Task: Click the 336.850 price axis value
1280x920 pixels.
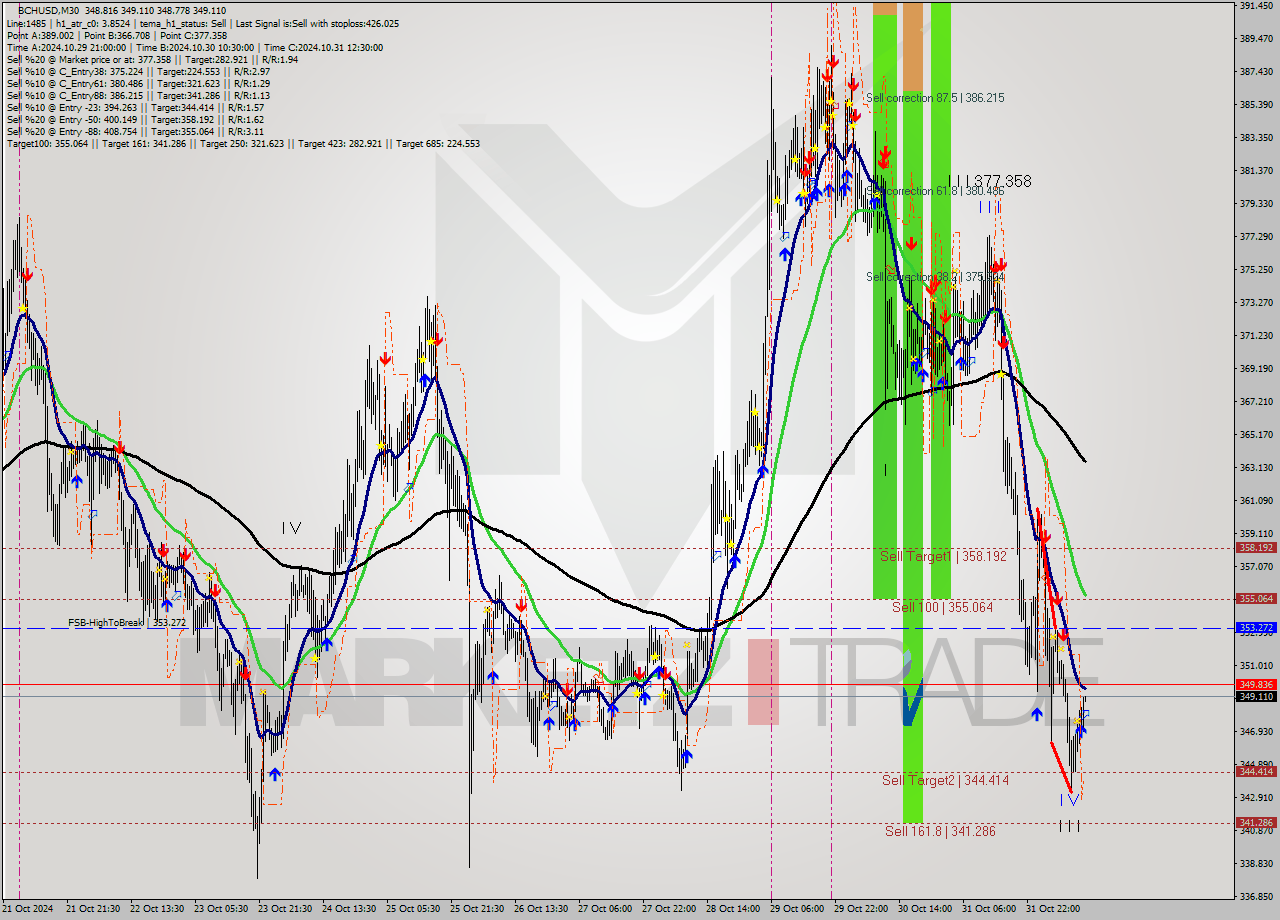Action: (x=1256, y=896)
